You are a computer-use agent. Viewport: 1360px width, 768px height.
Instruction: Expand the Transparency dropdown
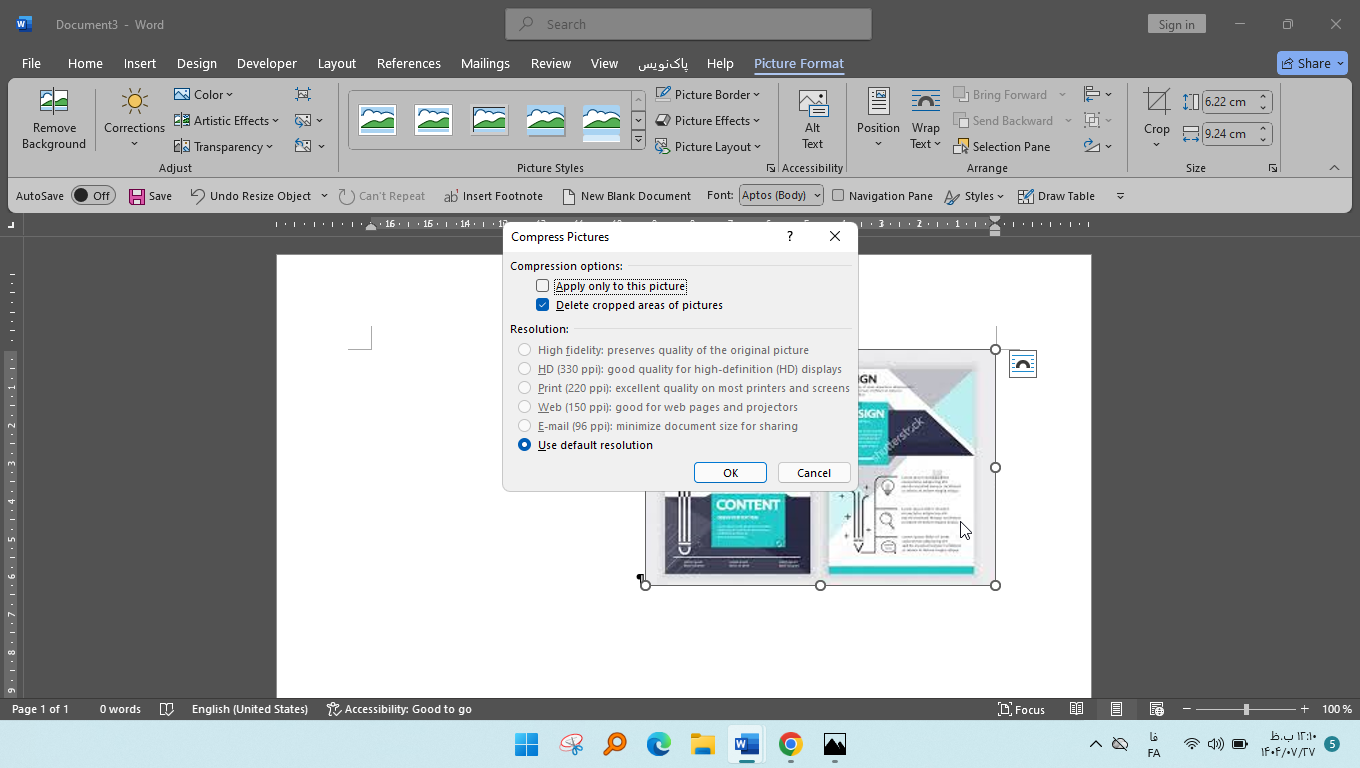click(x=223, y=147)
